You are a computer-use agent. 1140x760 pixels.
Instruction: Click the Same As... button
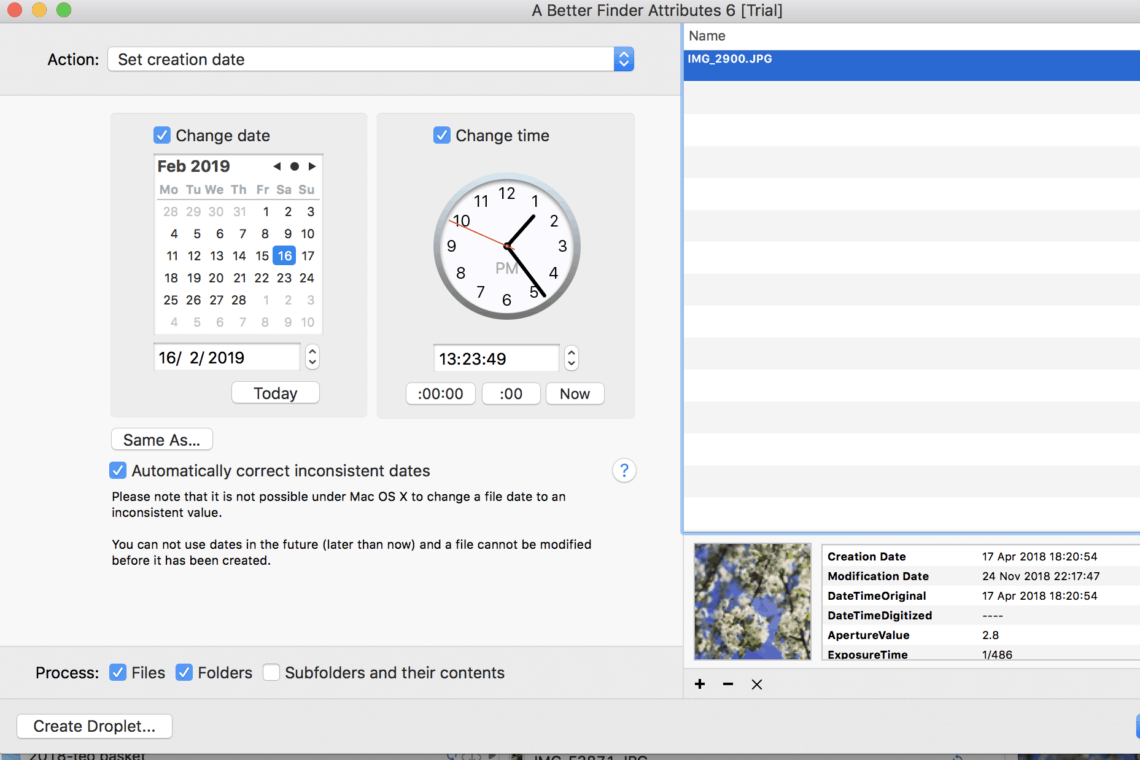point(161,439)
